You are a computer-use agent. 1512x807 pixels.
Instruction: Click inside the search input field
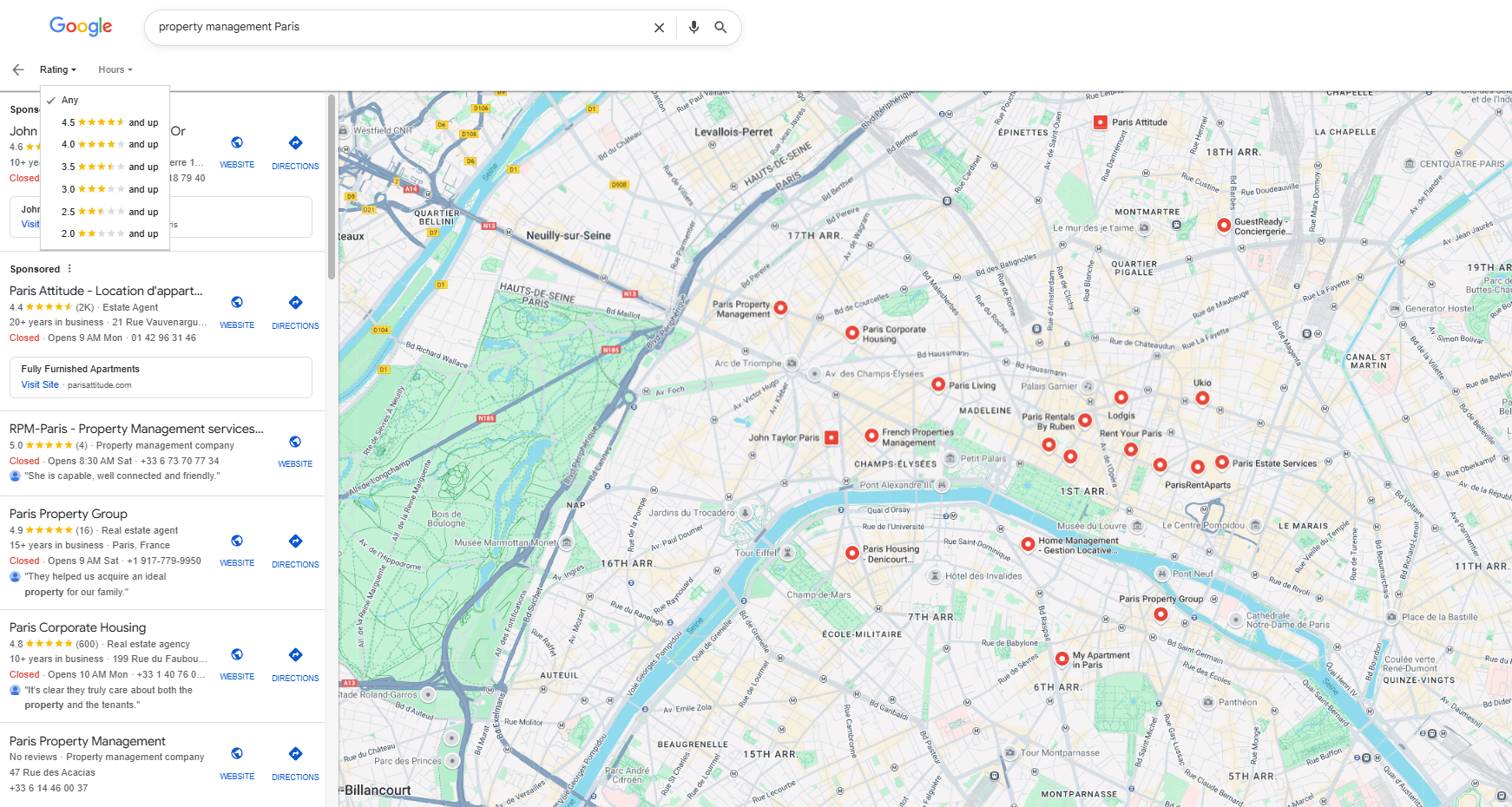tap(399, 27)
